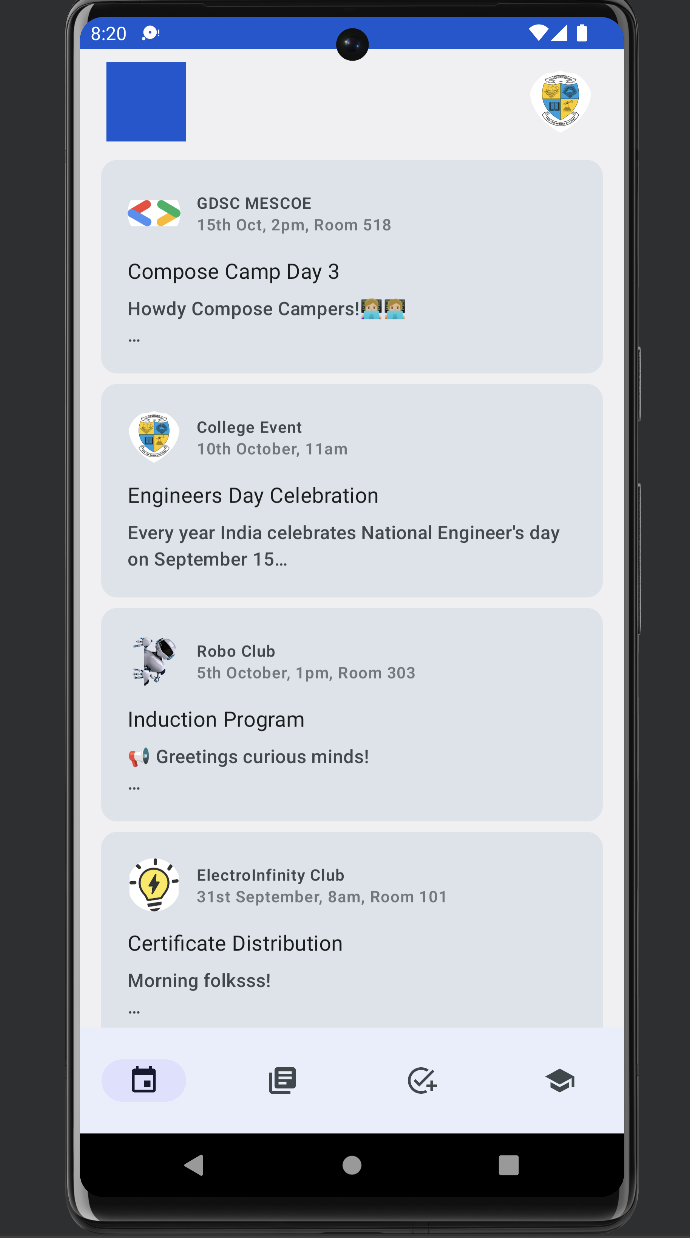This screenshot has height=1238, width=690.
Task: Open the graduation cap academics section
Action: (x=560, y=1080)
